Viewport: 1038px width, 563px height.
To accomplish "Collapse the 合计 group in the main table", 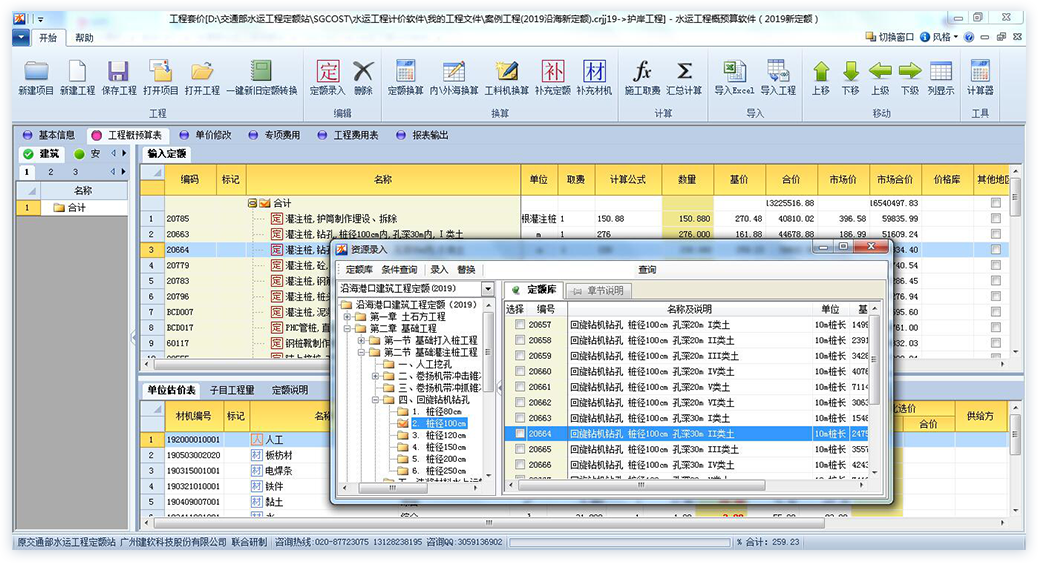I will click(252, 203).
